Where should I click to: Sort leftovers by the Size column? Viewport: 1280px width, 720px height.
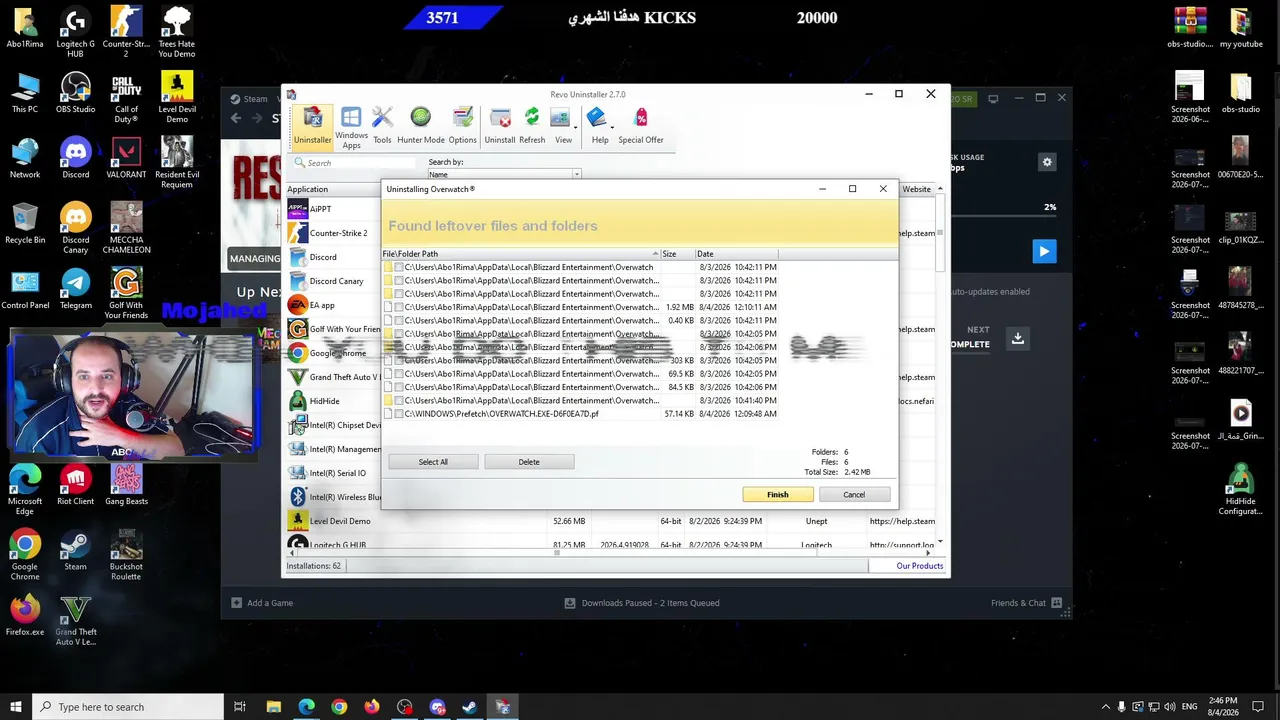(676, 254)
